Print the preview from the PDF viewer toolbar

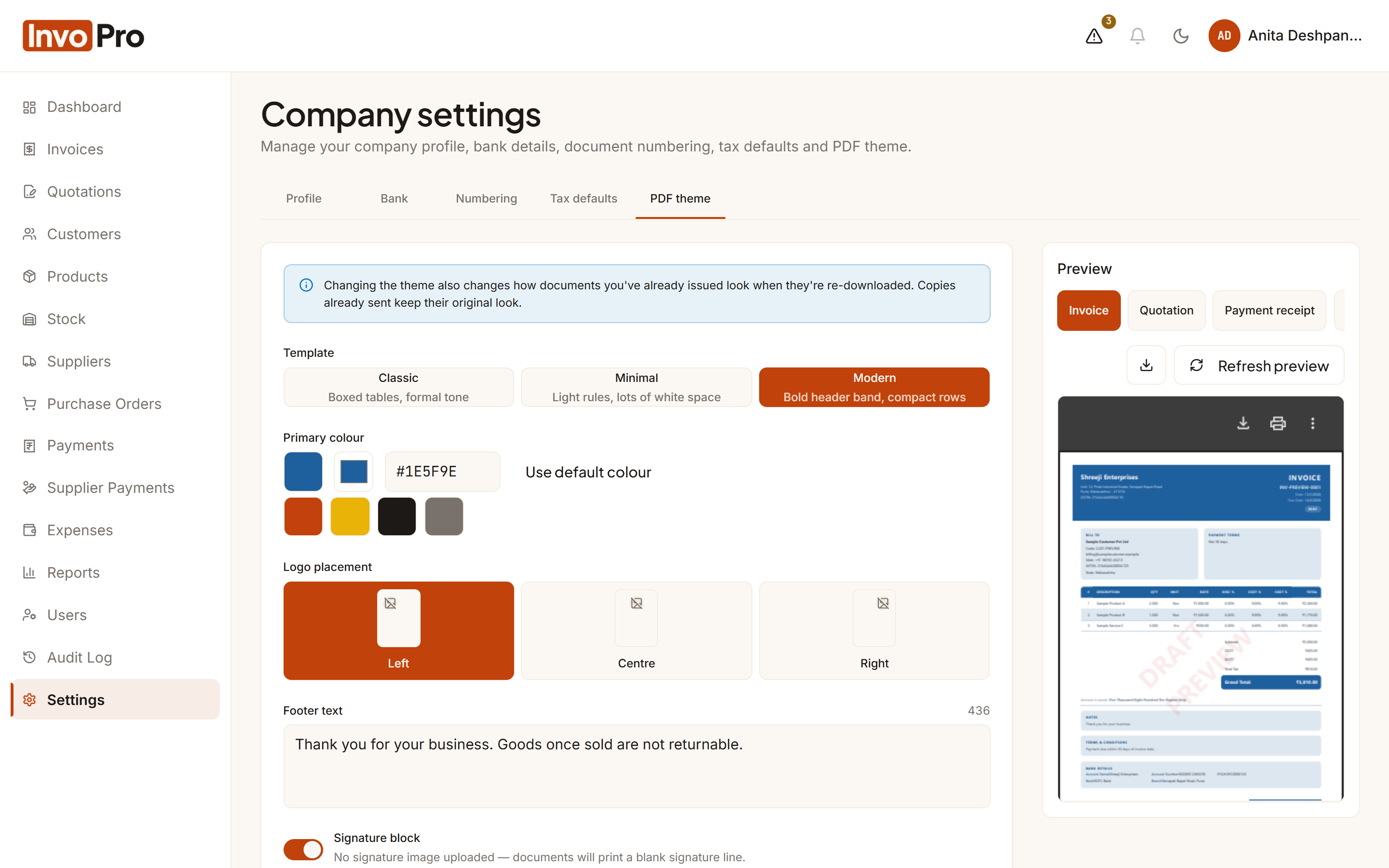(1278, 423)
